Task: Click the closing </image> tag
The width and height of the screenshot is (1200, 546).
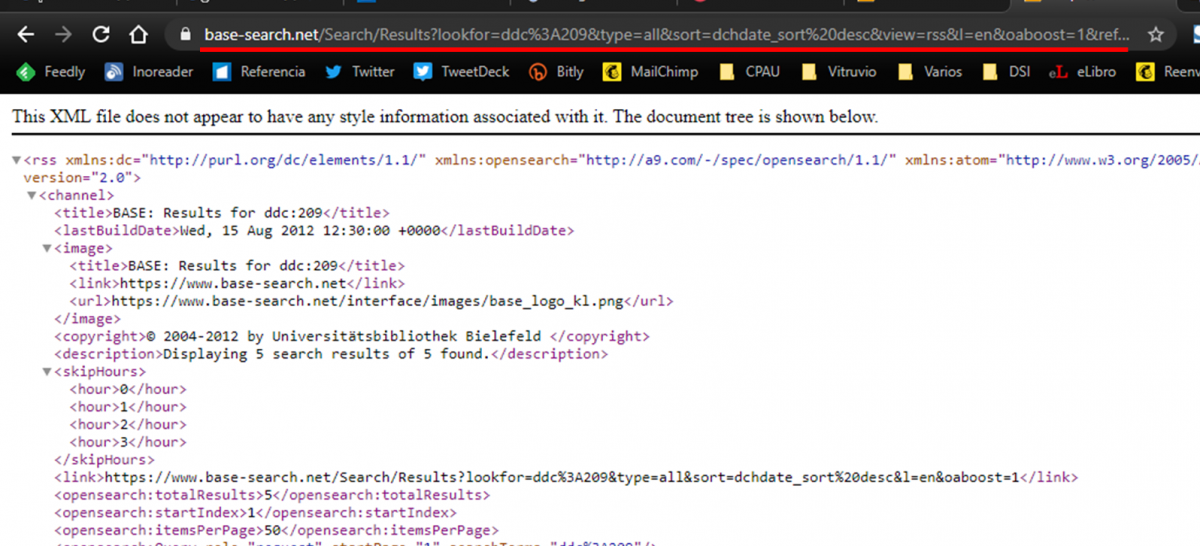Action: pos(88,319)
